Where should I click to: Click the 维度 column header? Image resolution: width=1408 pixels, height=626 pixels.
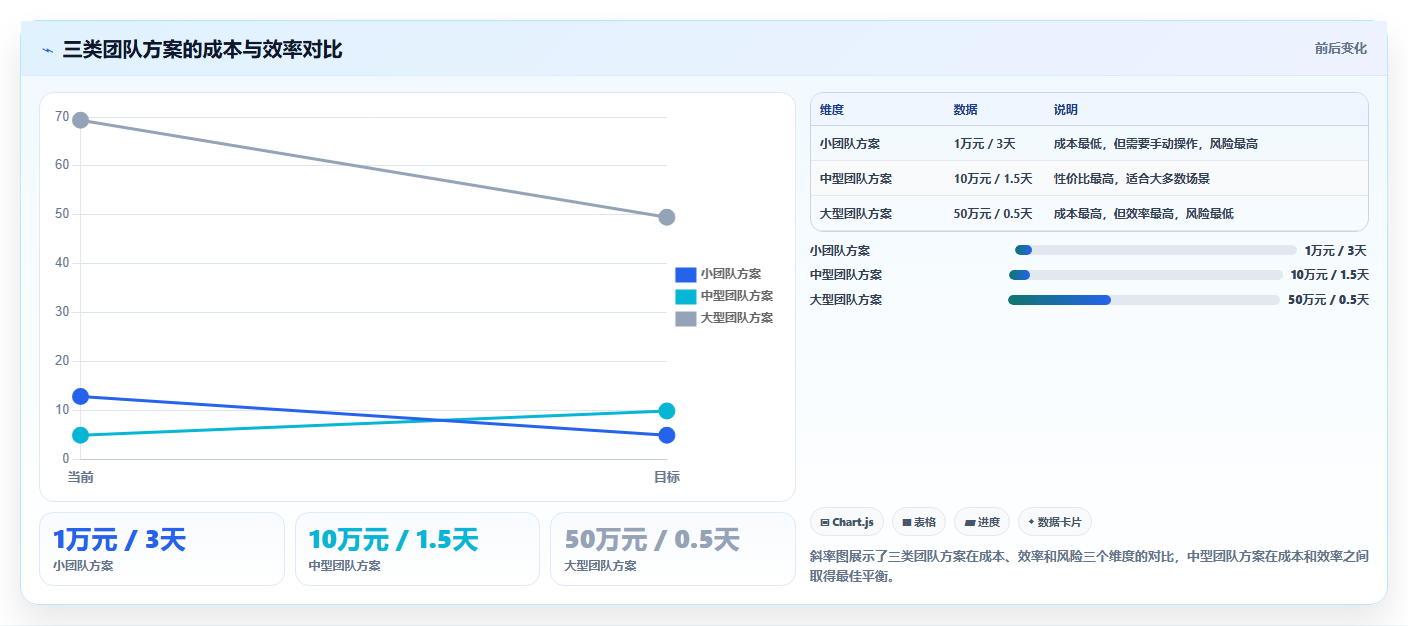pyautogui.click(x=832, y=110)
